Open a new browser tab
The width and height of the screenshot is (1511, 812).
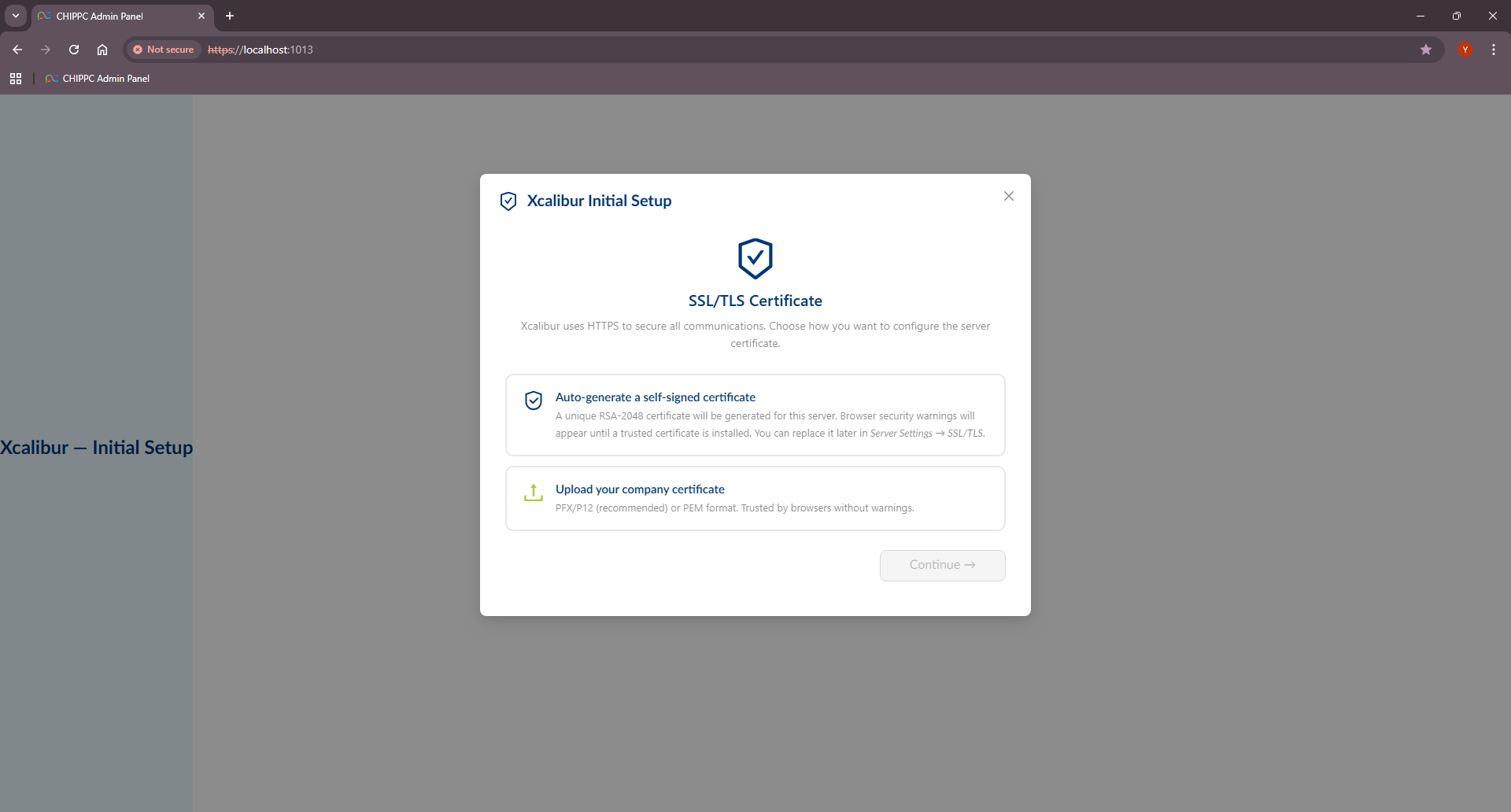point(229,16)
